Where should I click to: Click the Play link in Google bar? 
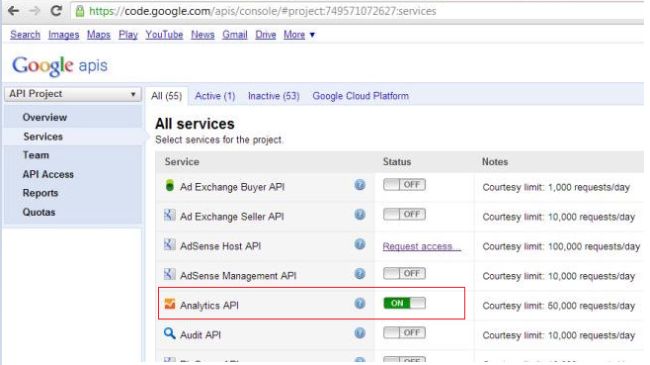point(128,35)
